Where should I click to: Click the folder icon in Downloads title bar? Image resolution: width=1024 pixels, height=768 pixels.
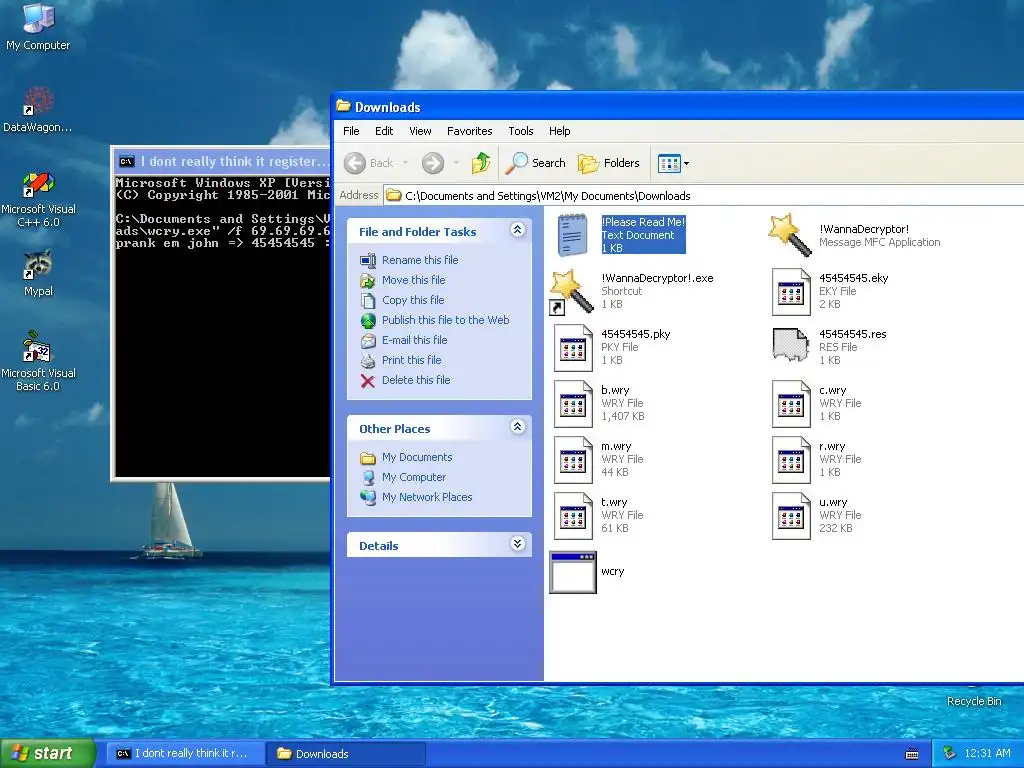point(344,106)
